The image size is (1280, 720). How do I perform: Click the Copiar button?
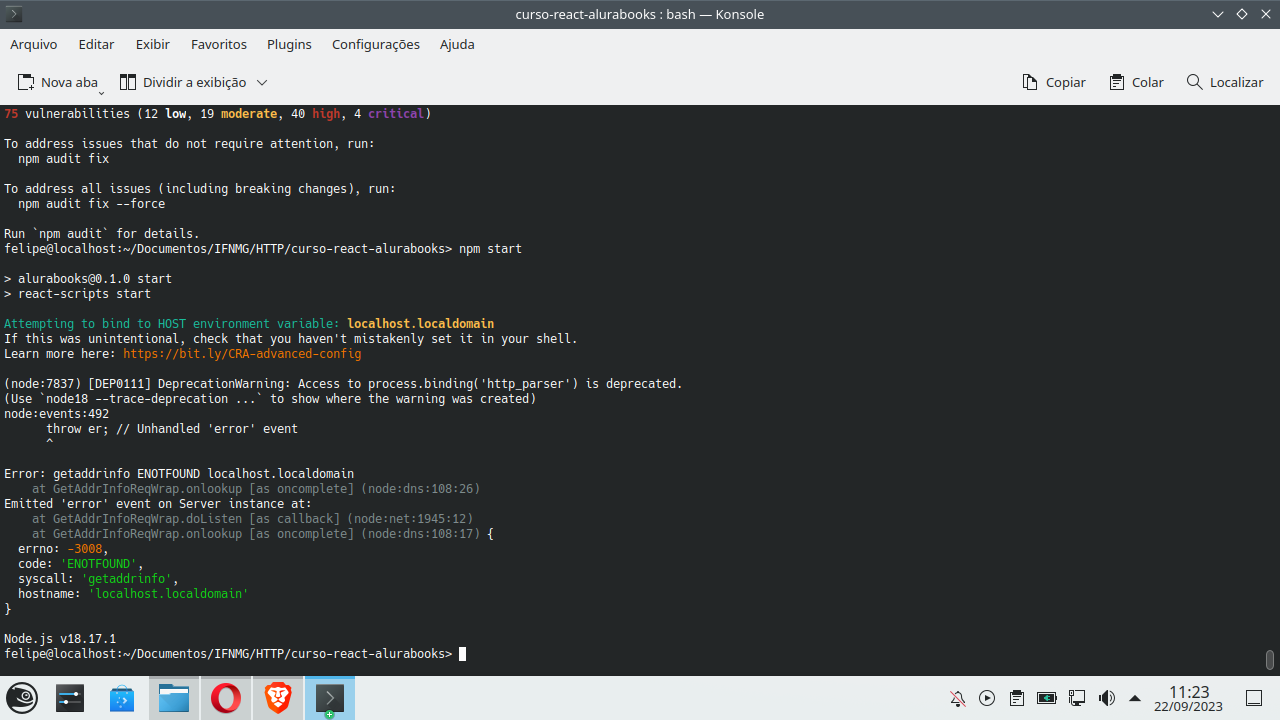click(1054, 82)
